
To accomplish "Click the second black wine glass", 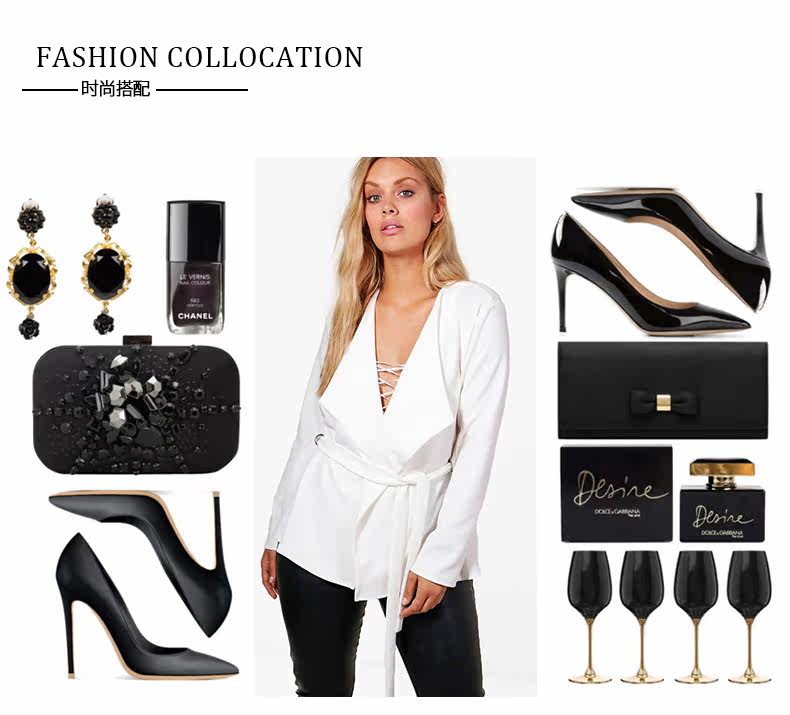I will [x=642, y=616].
